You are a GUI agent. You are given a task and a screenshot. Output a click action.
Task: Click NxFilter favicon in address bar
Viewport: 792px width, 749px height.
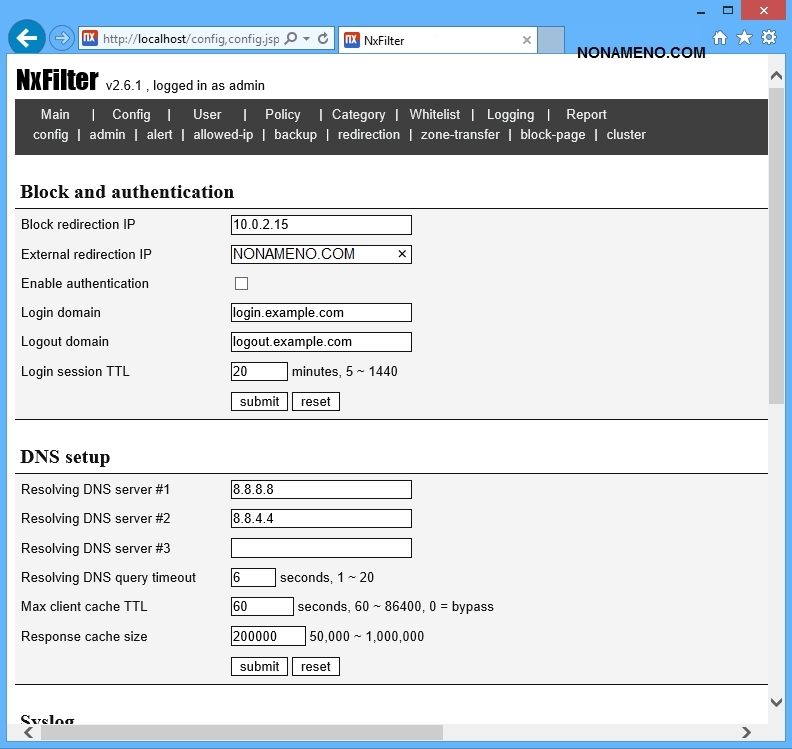click(x=89, y=38)
